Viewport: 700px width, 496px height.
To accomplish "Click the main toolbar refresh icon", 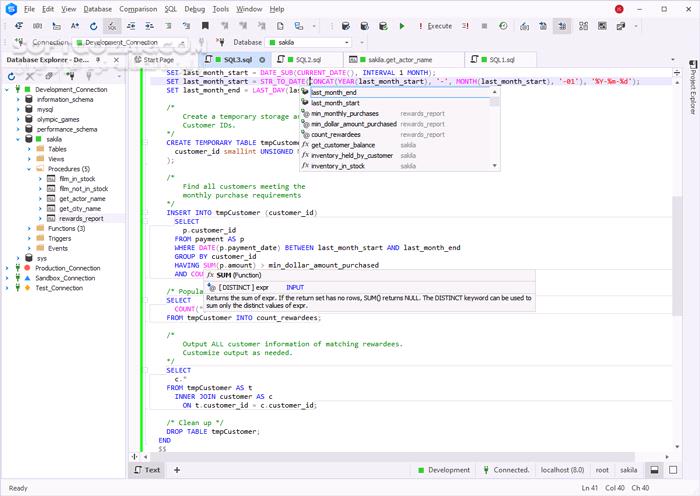I will coord(93,26).
